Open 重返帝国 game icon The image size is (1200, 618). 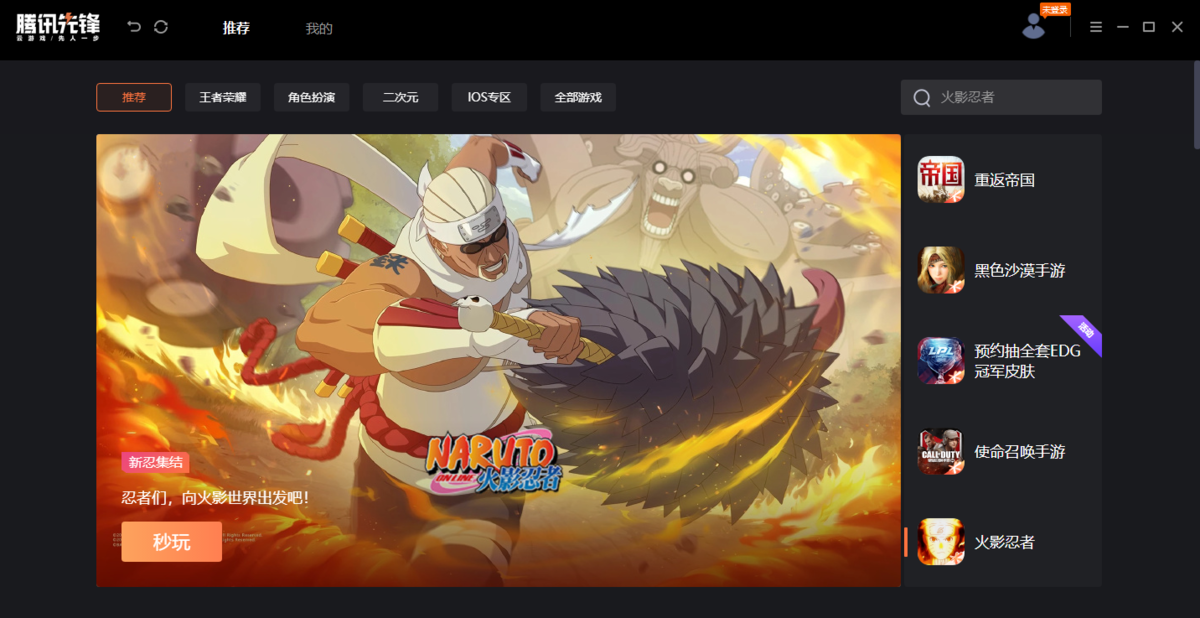click(941, 180)
